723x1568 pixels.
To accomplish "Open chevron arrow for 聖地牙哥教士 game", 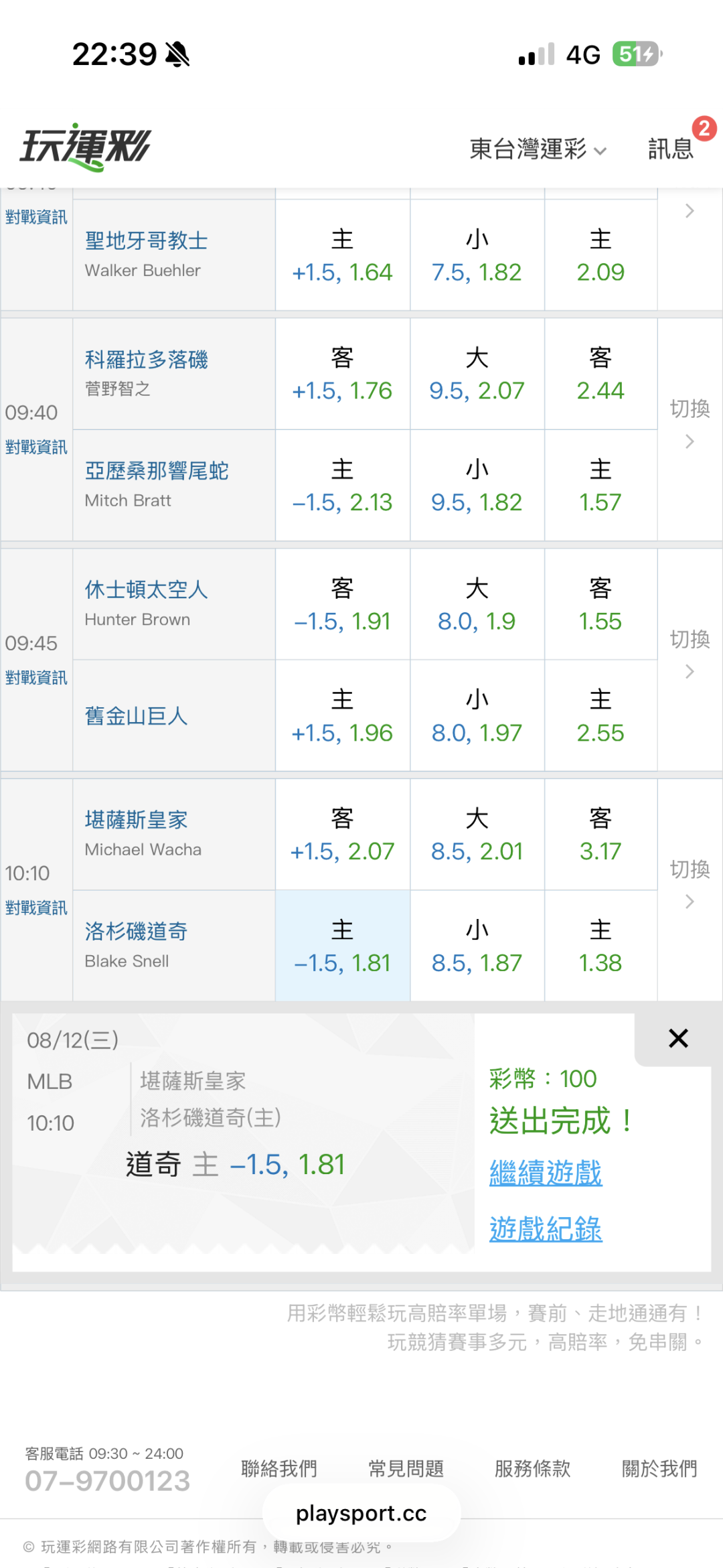I will tap(690, 211).
